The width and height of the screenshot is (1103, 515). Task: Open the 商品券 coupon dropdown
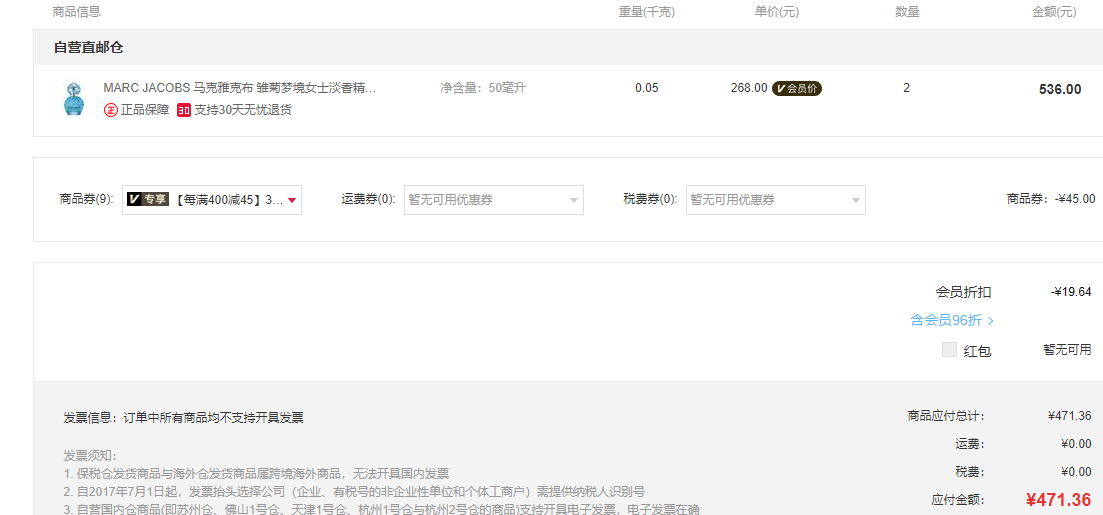point(212,200)
